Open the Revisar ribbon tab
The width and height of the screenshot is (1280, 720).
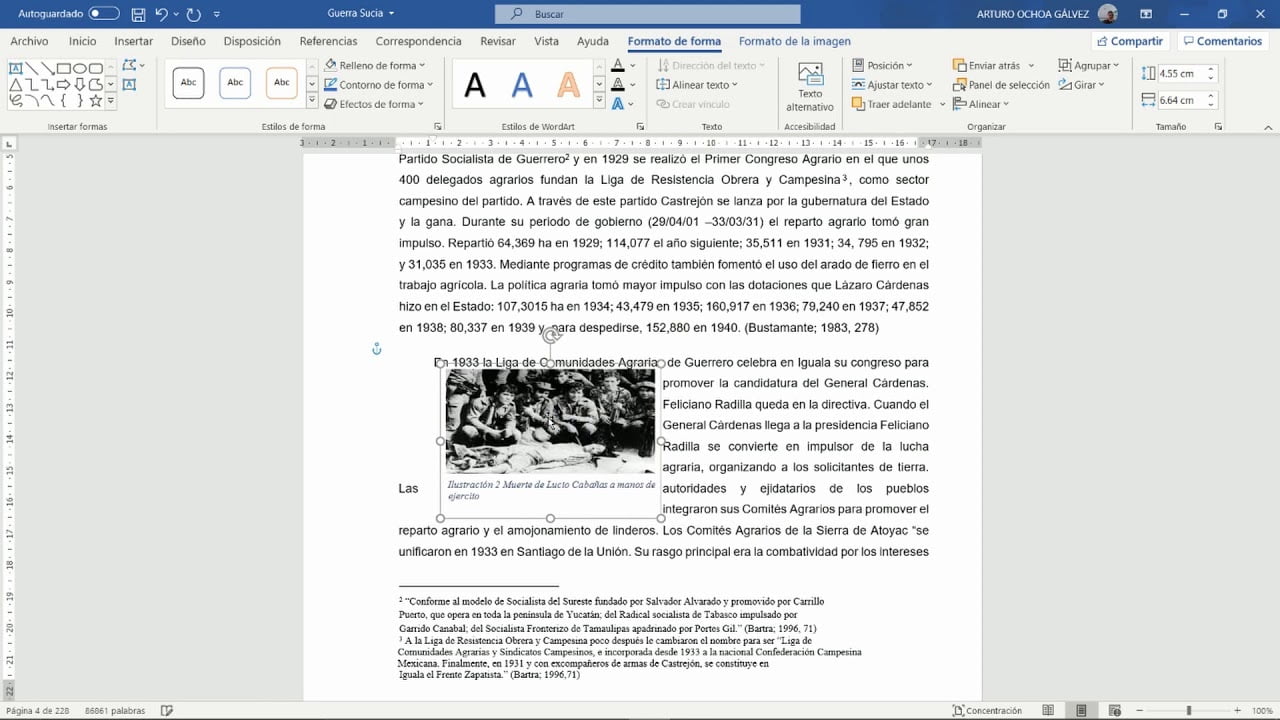tap(498, 41)
